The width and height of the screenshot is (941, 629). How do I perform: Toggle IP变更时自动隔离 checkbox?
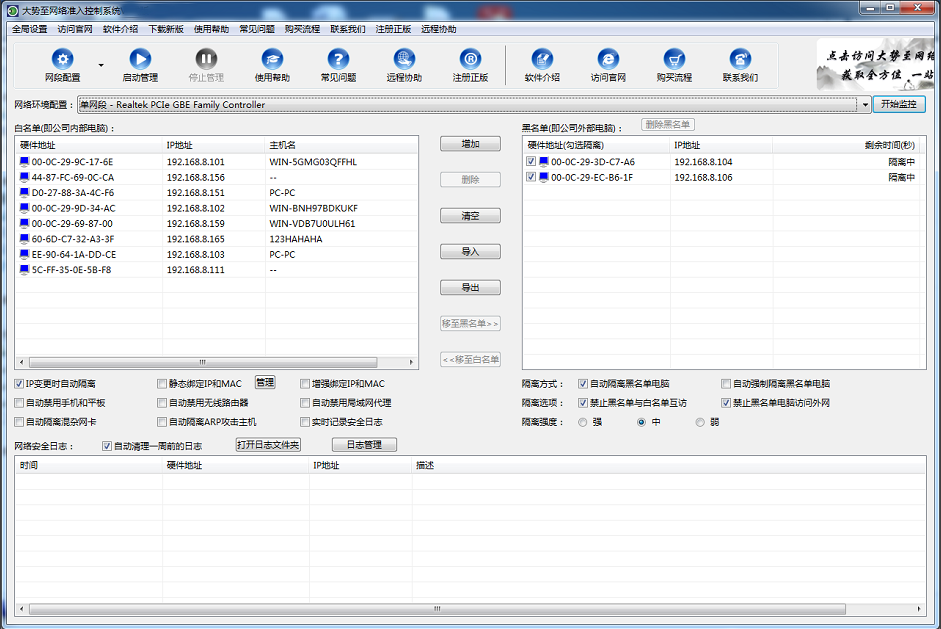[19, 384]
